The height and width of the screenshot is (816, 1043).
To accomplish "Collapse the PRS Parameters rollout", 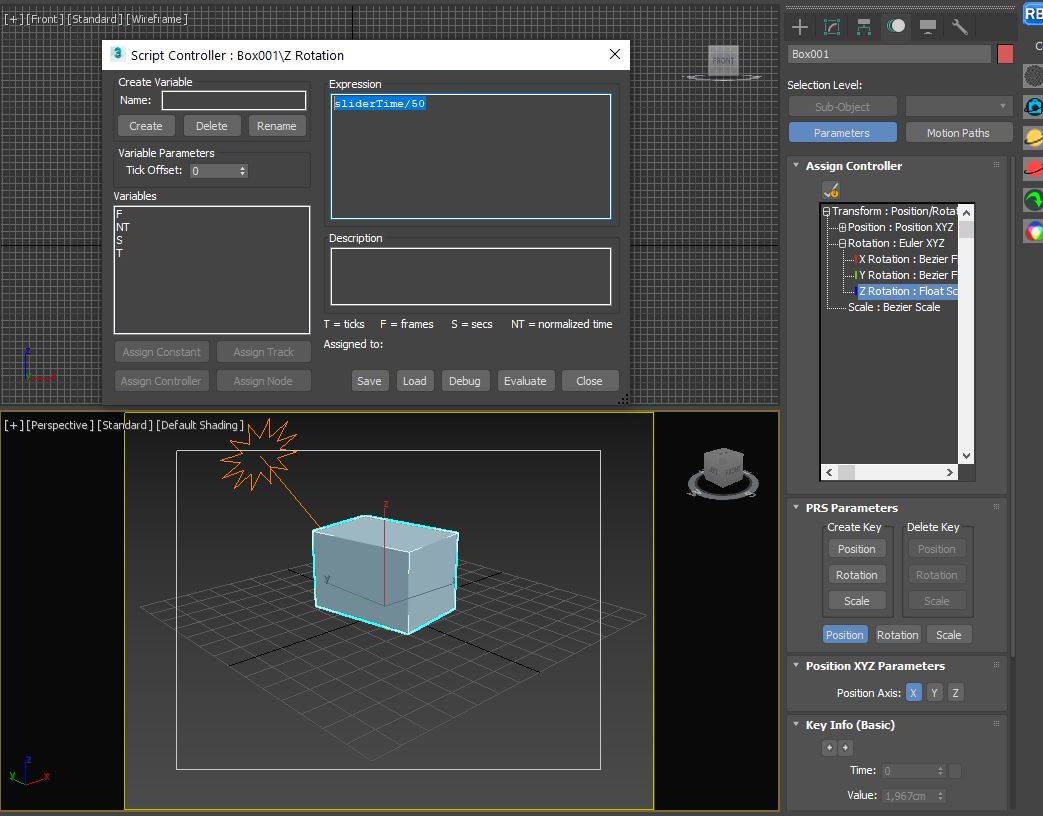I will click(796, 508).
